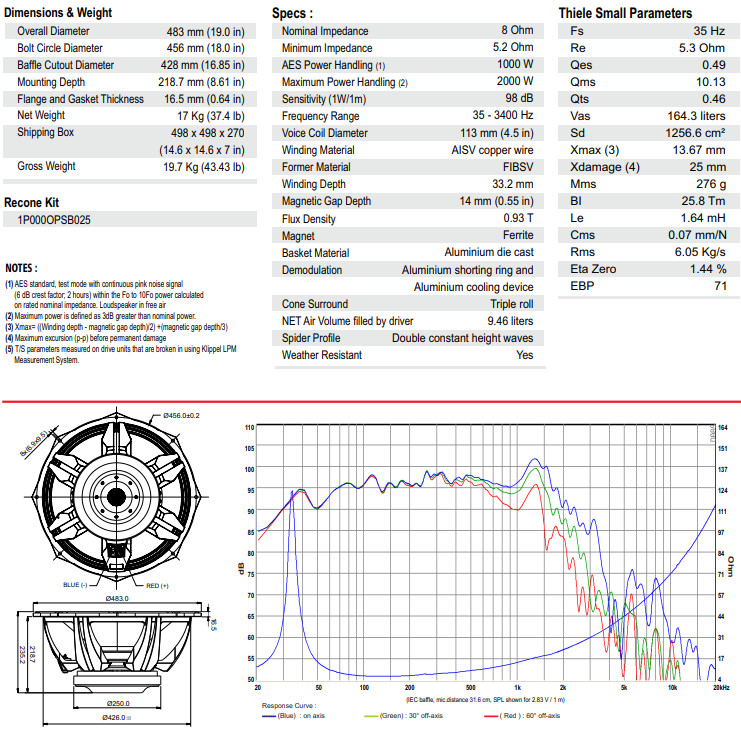Click the 'FIBSV' former material value
The width and height of the screenshot is (741, 736).
click(x=518, y=167)
